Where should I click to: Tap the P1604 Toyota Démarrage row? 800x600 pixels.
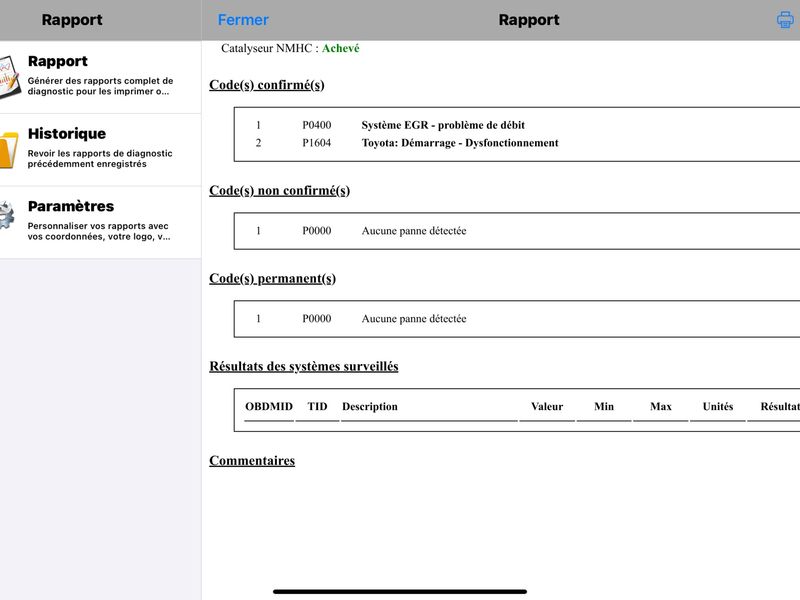[517, 143]
